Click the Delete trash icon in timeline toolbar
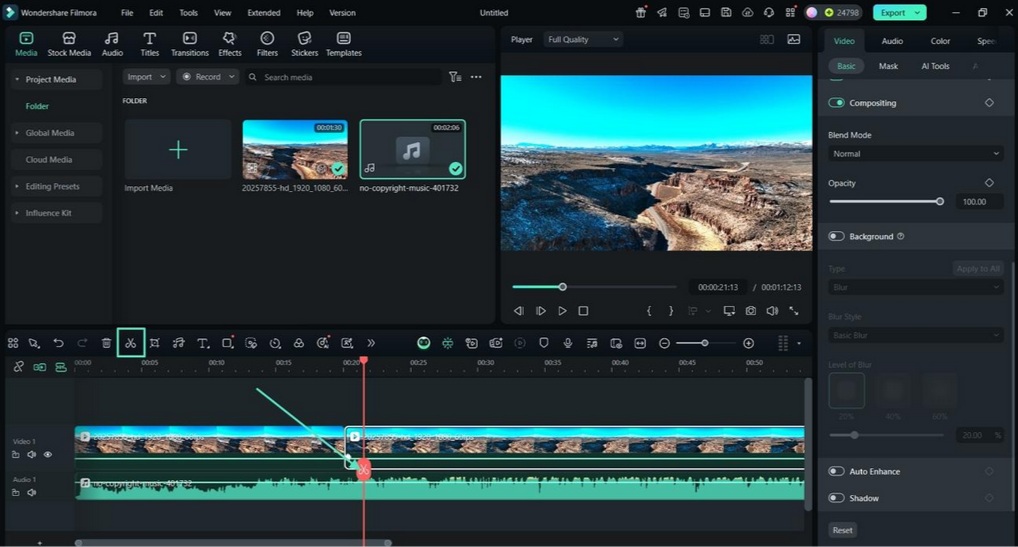Viewport: 1018px width, 547px height. pos(106,343)
